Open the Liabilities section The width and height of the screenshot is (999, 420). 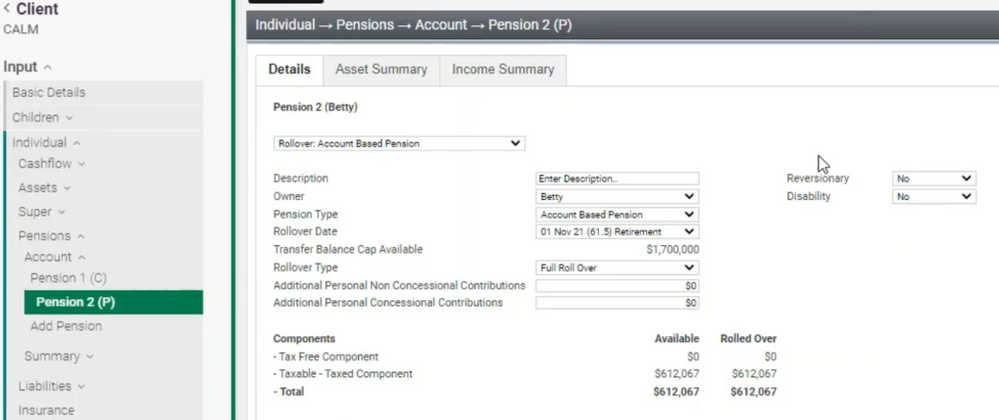click(51, 386)
